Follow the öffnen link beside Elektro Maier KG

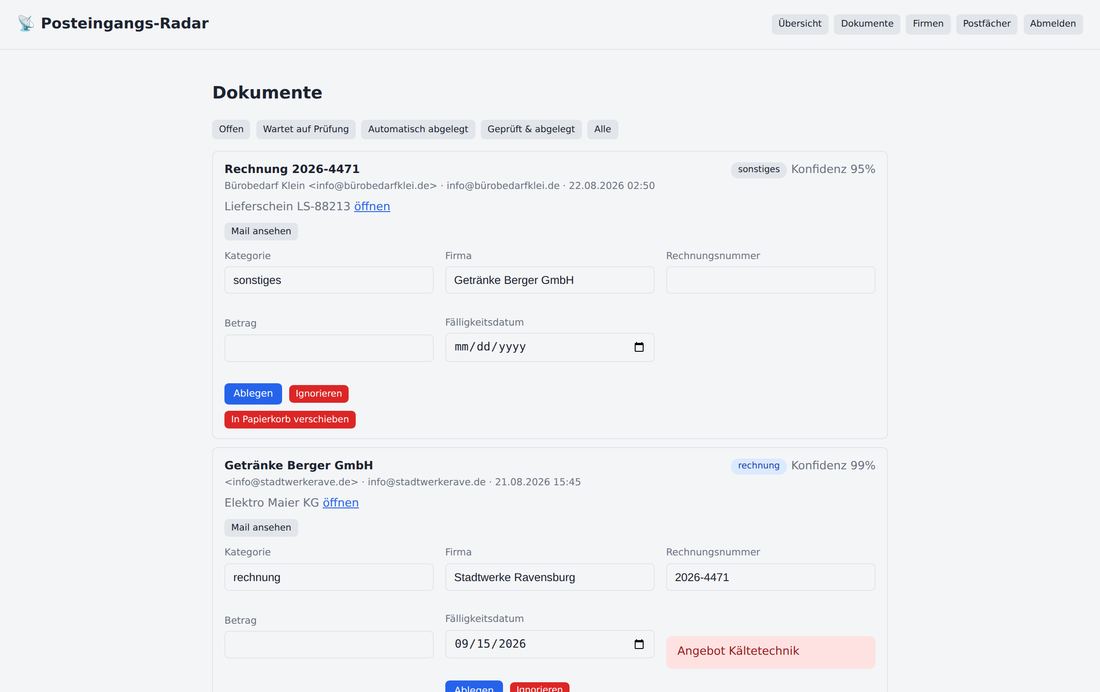click(340, 503)
